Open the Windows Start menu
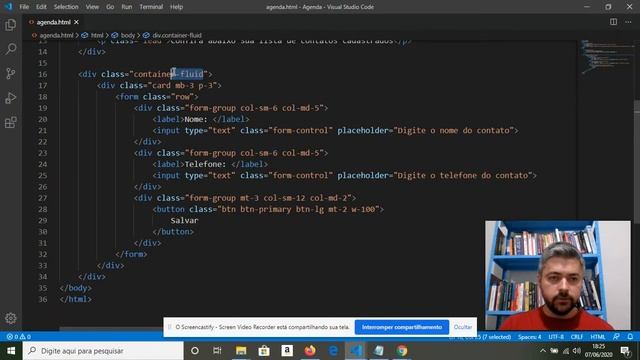This screenshot has height=360, width=640. 11,351
